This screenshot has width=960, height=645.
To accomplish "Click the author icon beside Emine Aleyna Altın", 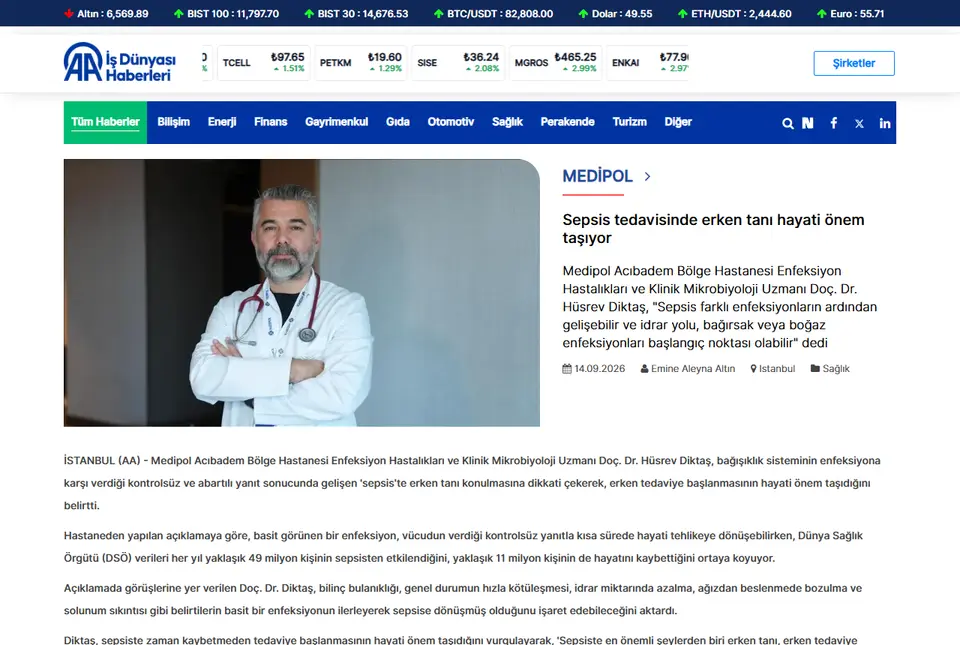I will (644, 369).
